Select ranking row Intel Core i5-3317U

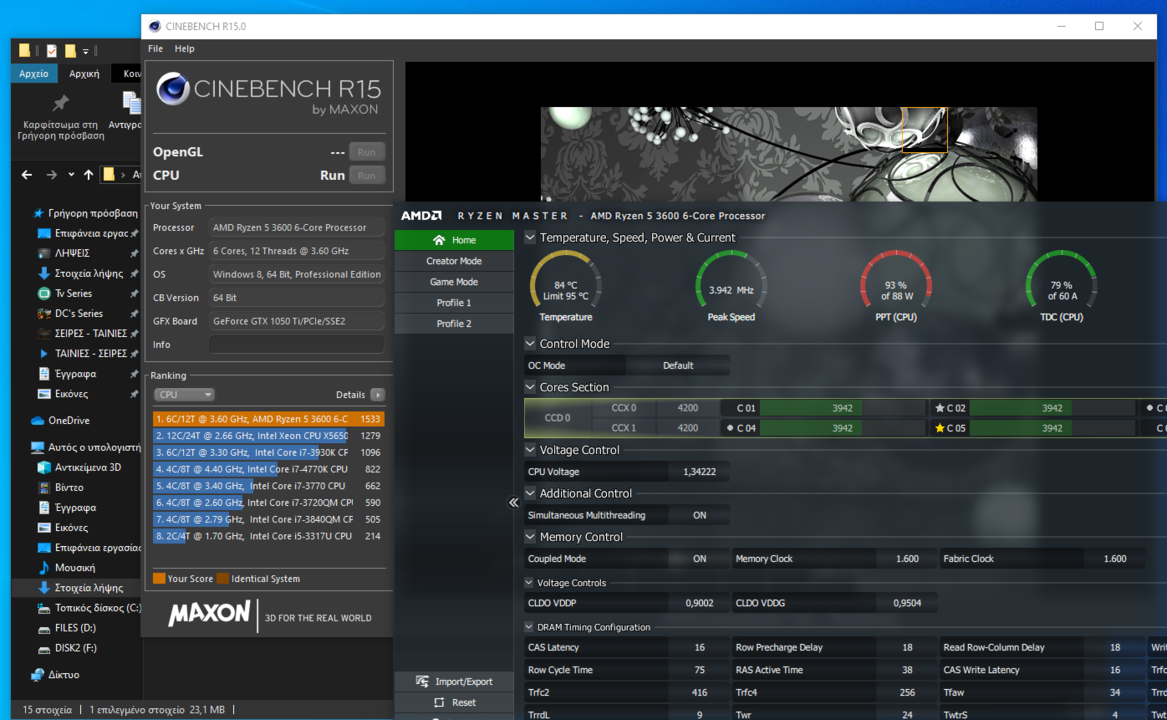click(269, 536)
